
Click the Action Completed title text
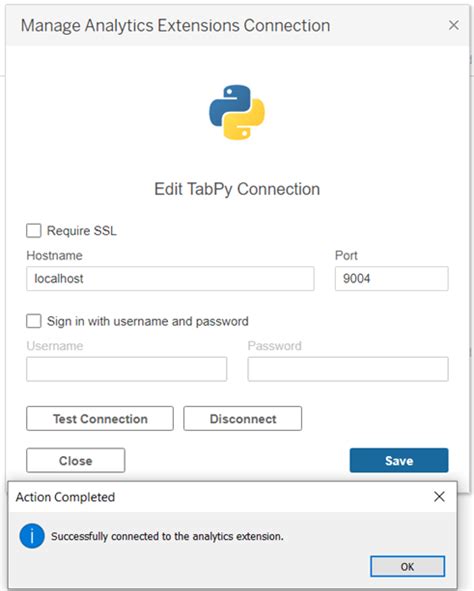point(65,497)
